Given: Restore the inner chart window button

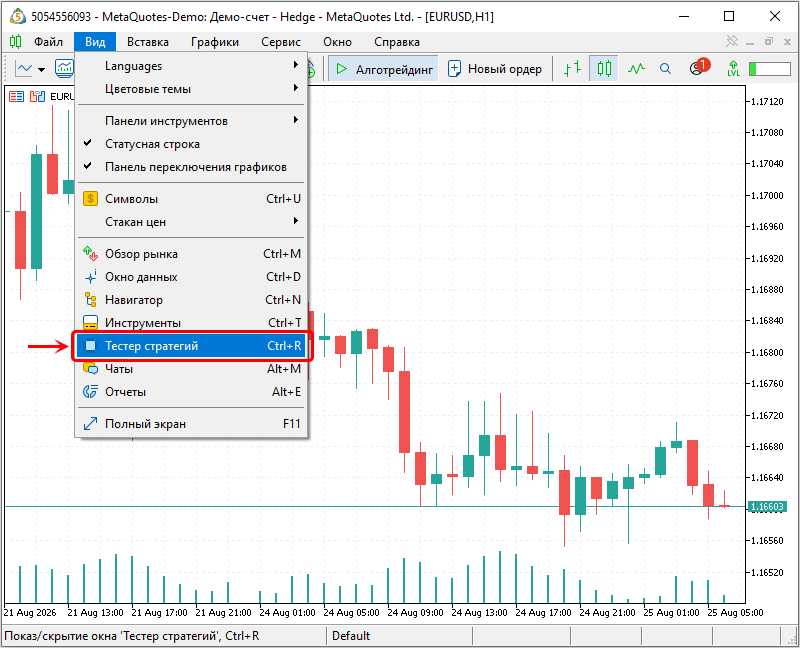Looking at the screenshot, I should [769, 41].
